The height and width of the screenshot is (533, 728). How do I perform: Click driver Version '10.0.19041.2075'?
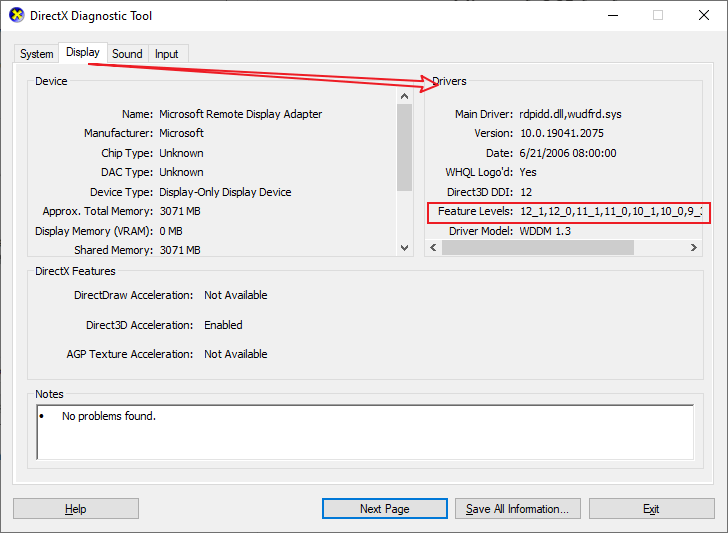point(562,133)
